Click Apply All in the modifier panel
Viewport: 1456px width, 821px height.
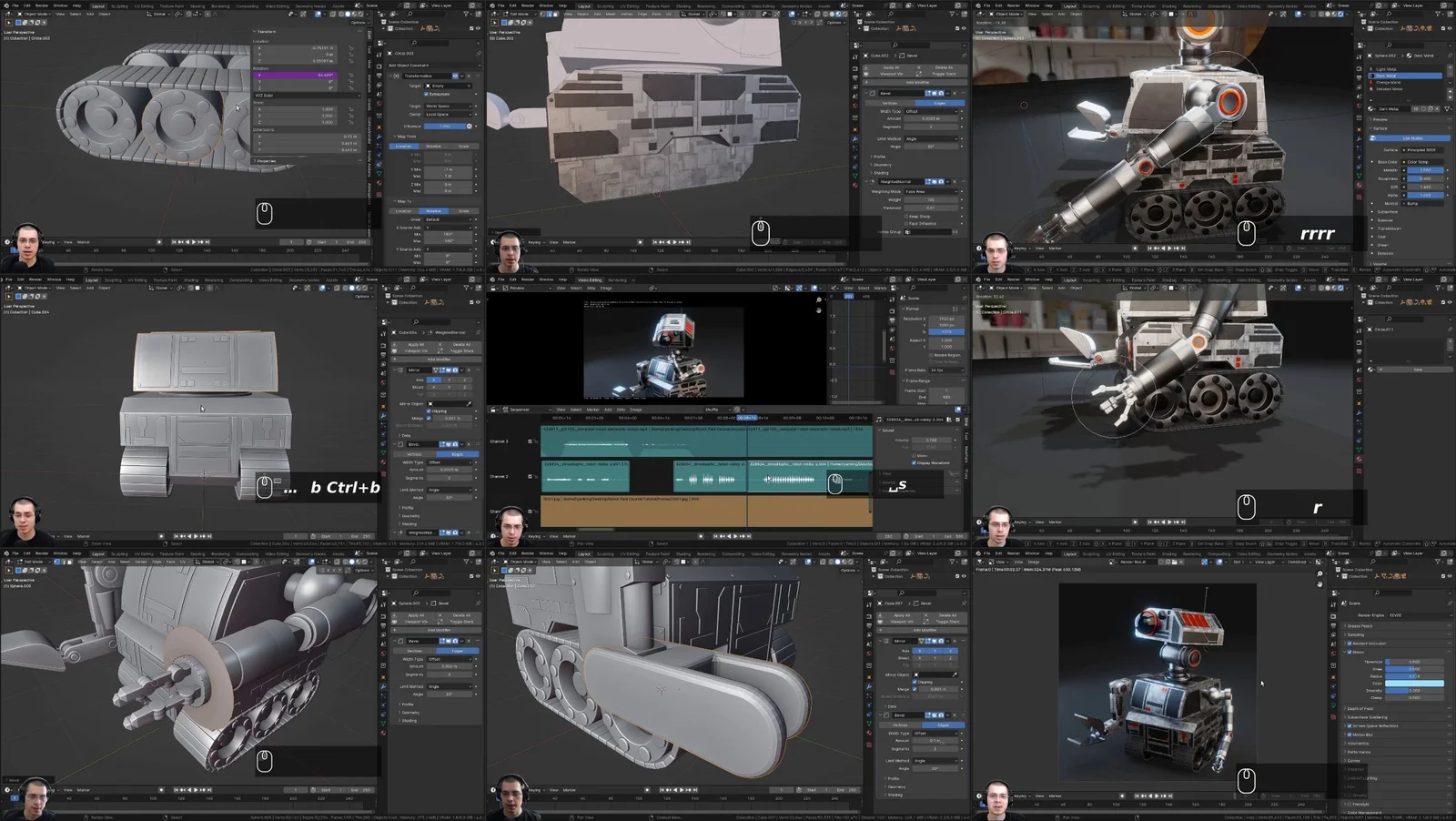[x=892, y=67]
